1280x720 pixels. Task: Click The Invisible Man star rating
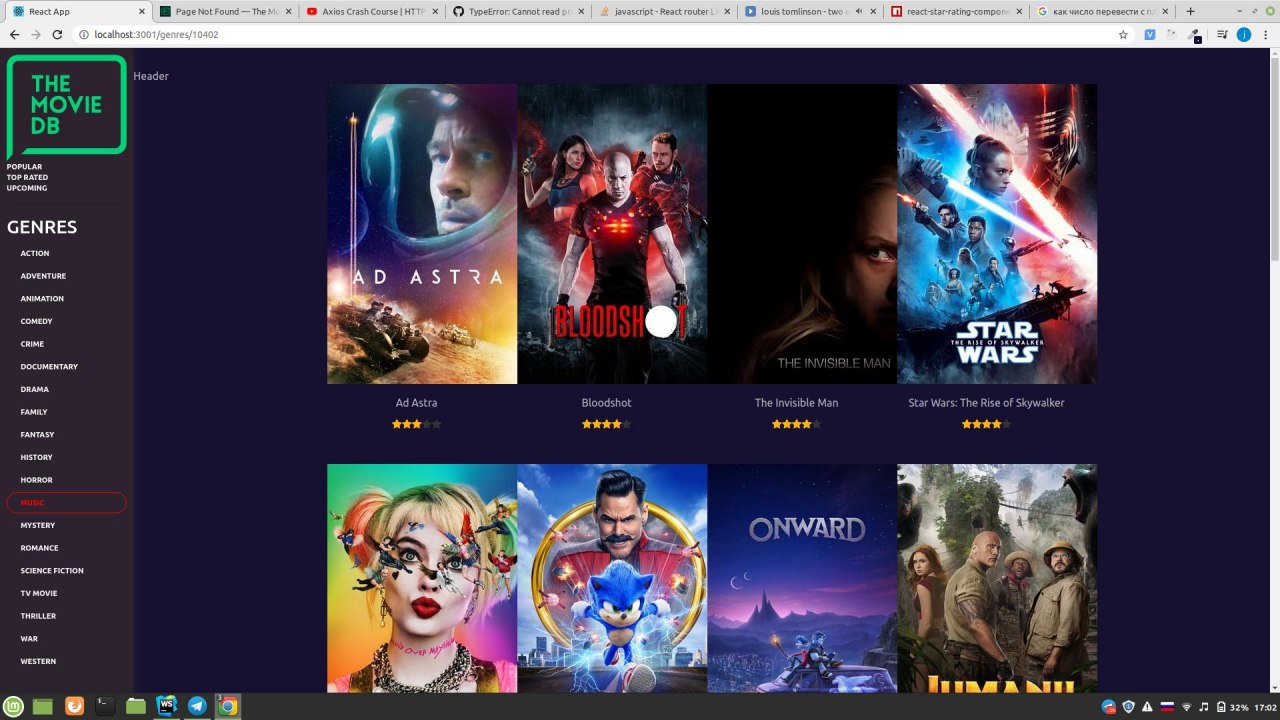[796, 424]
